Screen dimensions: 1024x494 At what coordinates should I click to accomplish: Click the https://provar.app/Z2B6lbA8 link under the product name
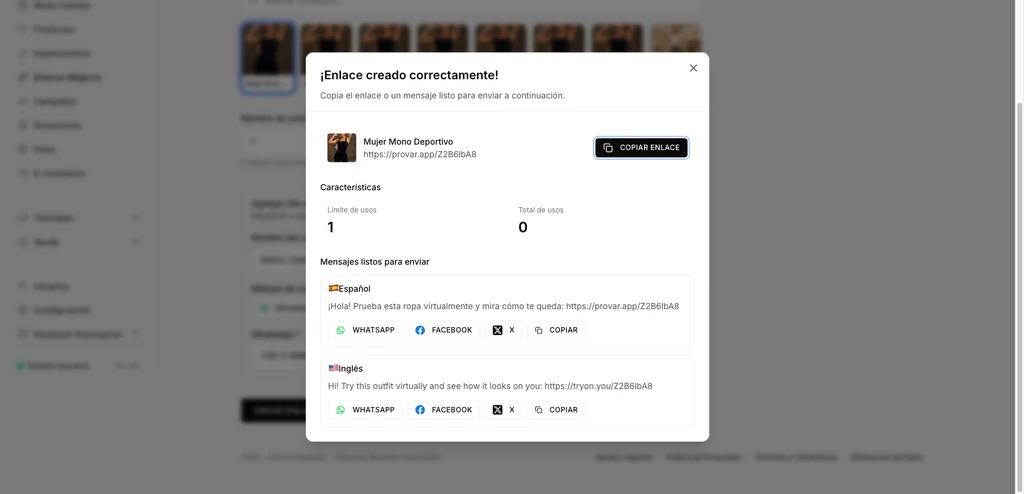point(420,155)
